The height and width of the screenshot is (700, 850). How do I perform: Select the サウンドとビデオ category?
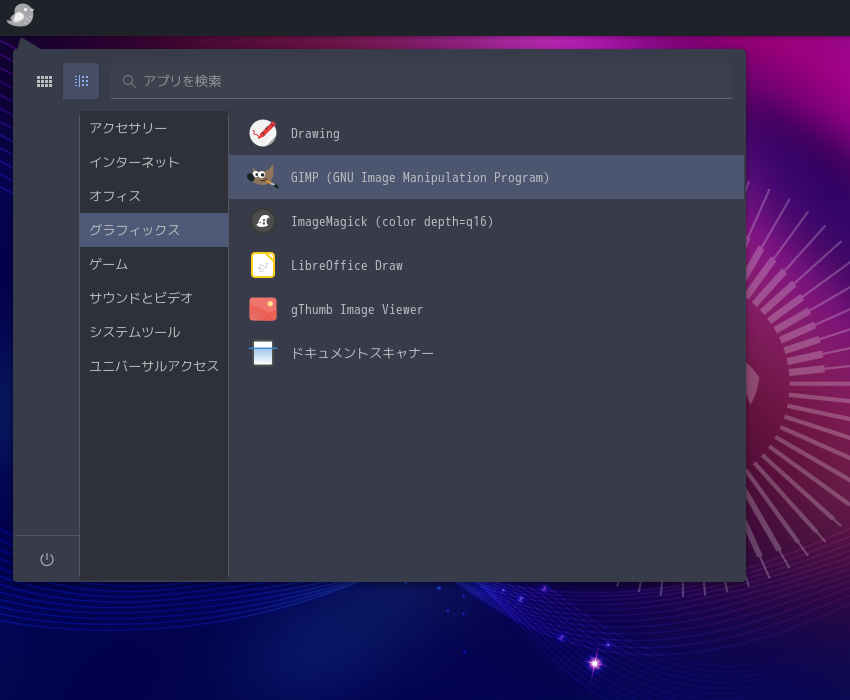tap(154, 298)
